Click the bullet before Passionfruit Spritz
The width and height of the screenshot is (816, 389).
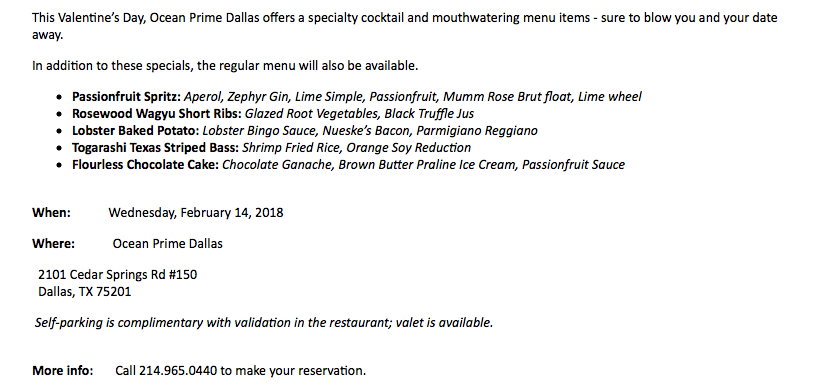coord(60,97)
